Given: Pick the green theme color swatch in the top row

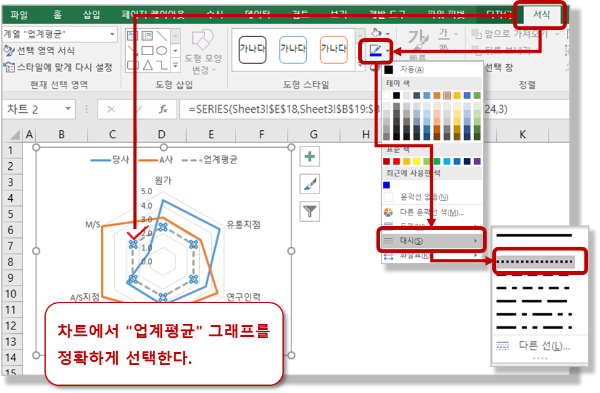Looking at the screenshot, I should click(477, 95).
